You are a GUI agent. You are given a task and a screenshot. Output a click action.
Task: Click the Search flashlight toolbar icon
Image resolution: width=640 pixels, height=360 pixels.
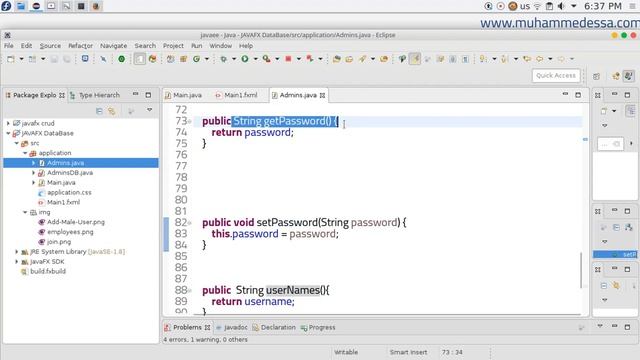click(x=362, y=59)
